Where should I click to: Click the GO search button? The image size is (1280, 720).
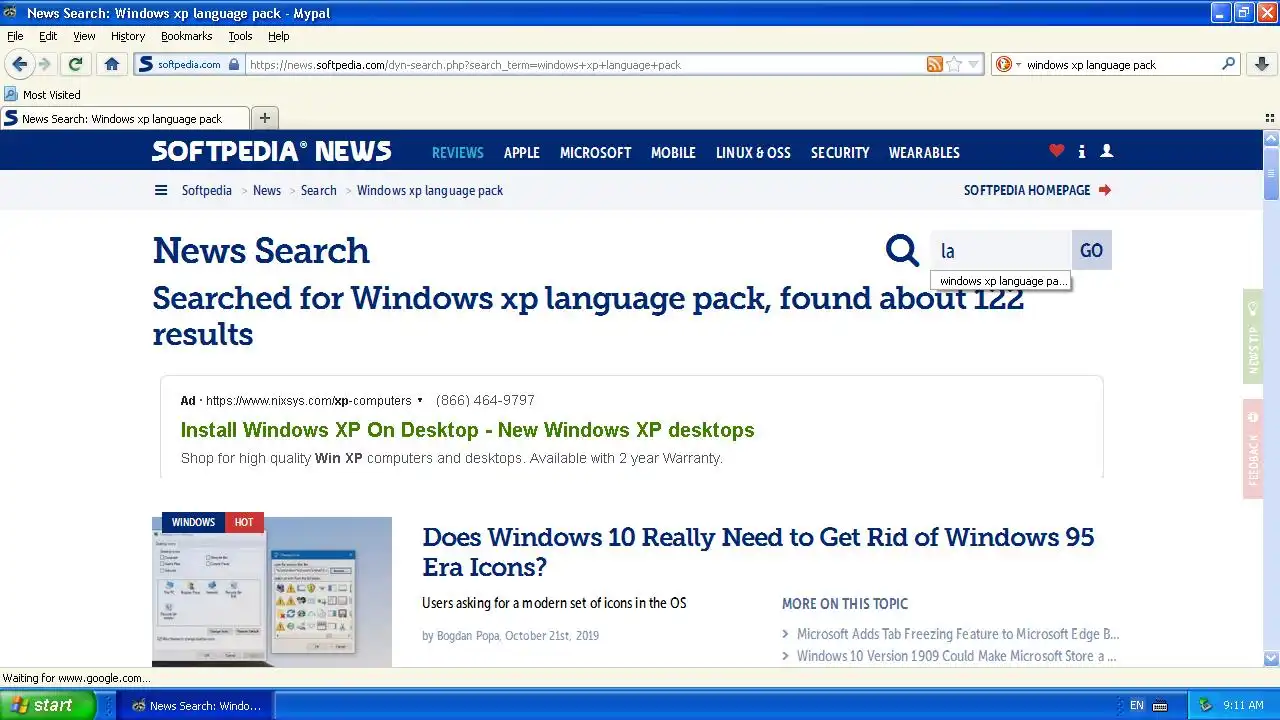point(1091,250)
